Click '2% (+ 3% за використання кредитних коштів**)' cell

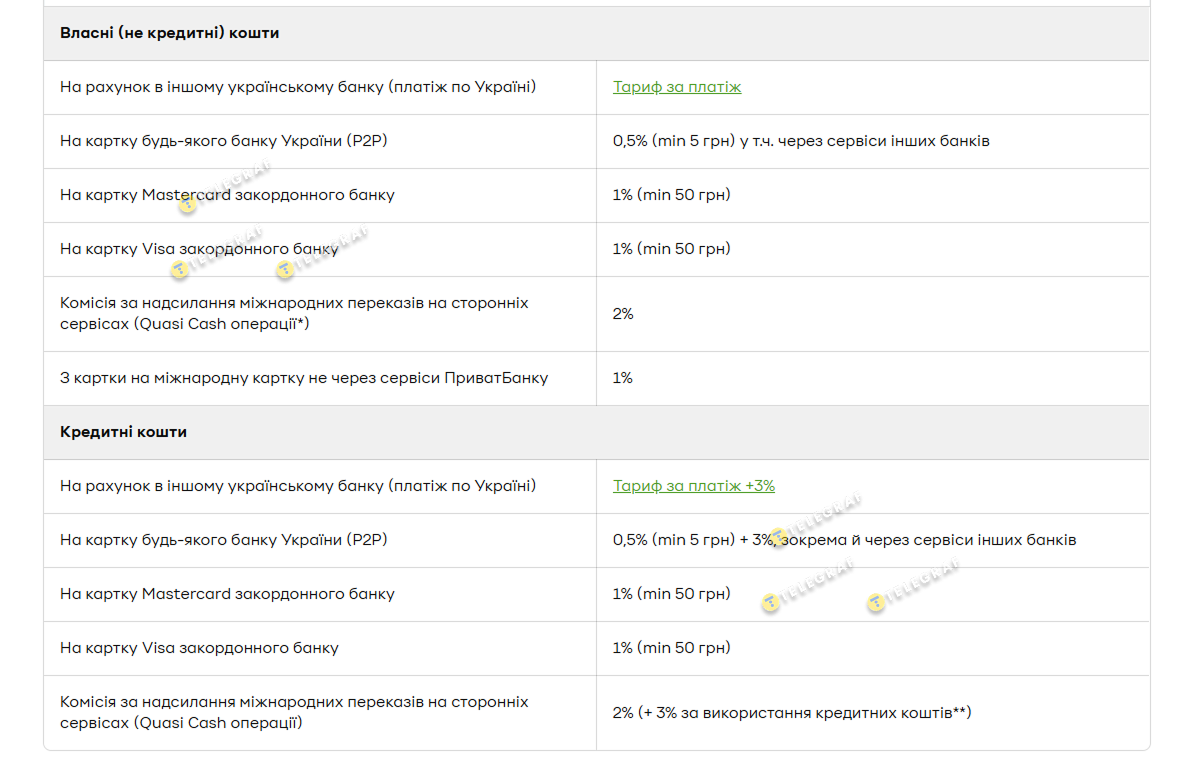[x=791, y=713]
